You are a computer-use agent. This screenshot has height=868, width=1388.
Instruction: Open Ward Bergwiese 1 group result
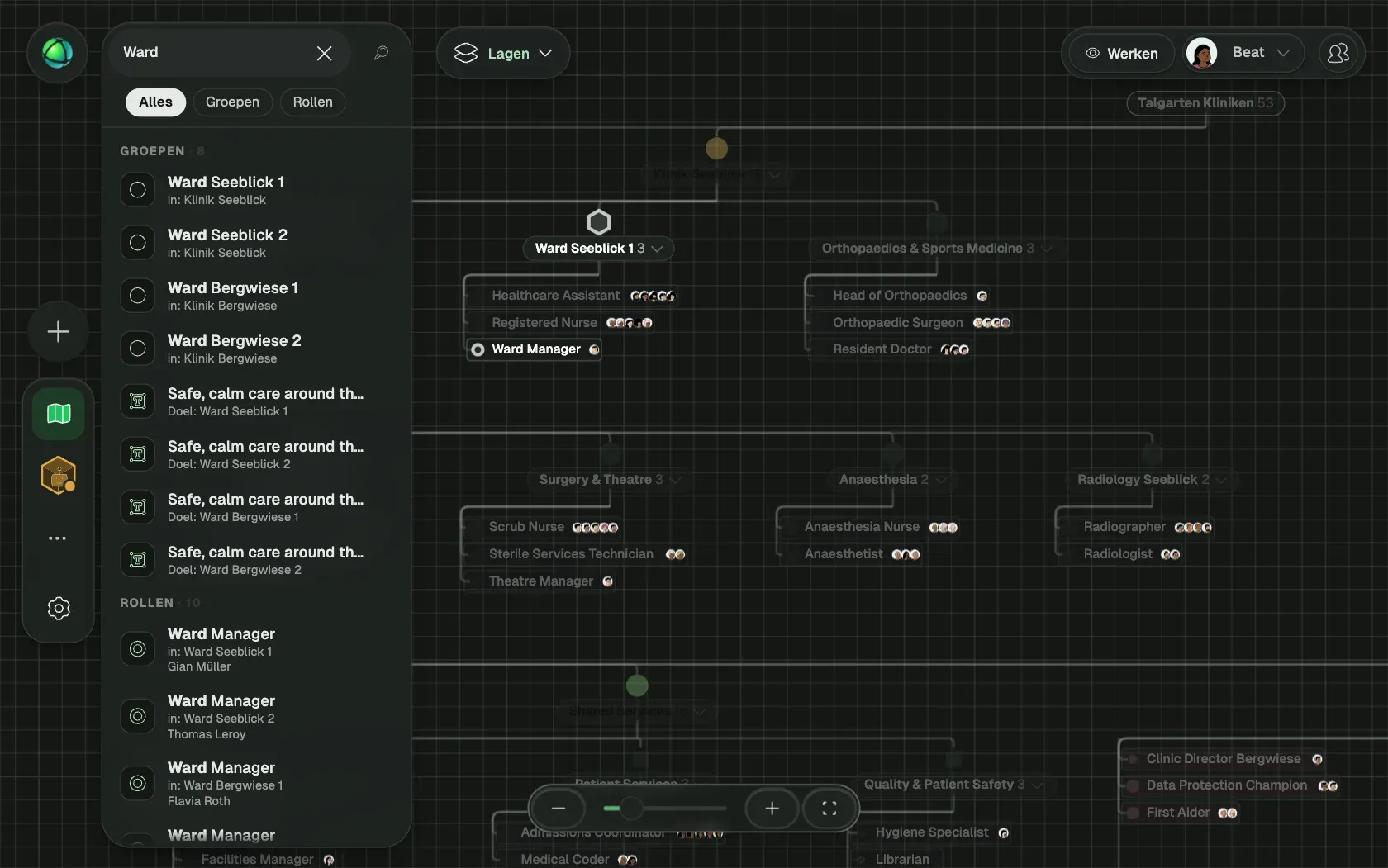[256, 296]
